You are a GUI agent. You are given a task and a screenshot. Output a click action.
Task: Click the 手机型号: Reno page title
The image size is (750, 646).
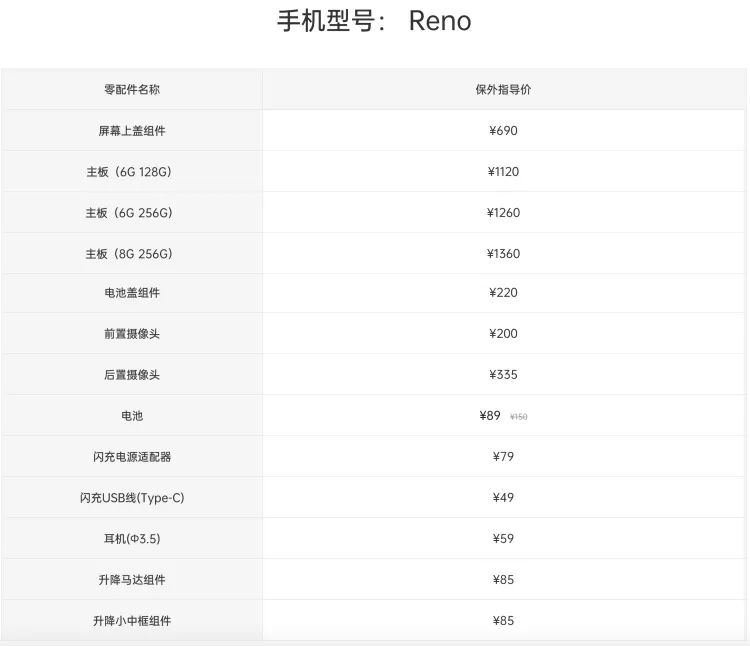coord(374,22)
